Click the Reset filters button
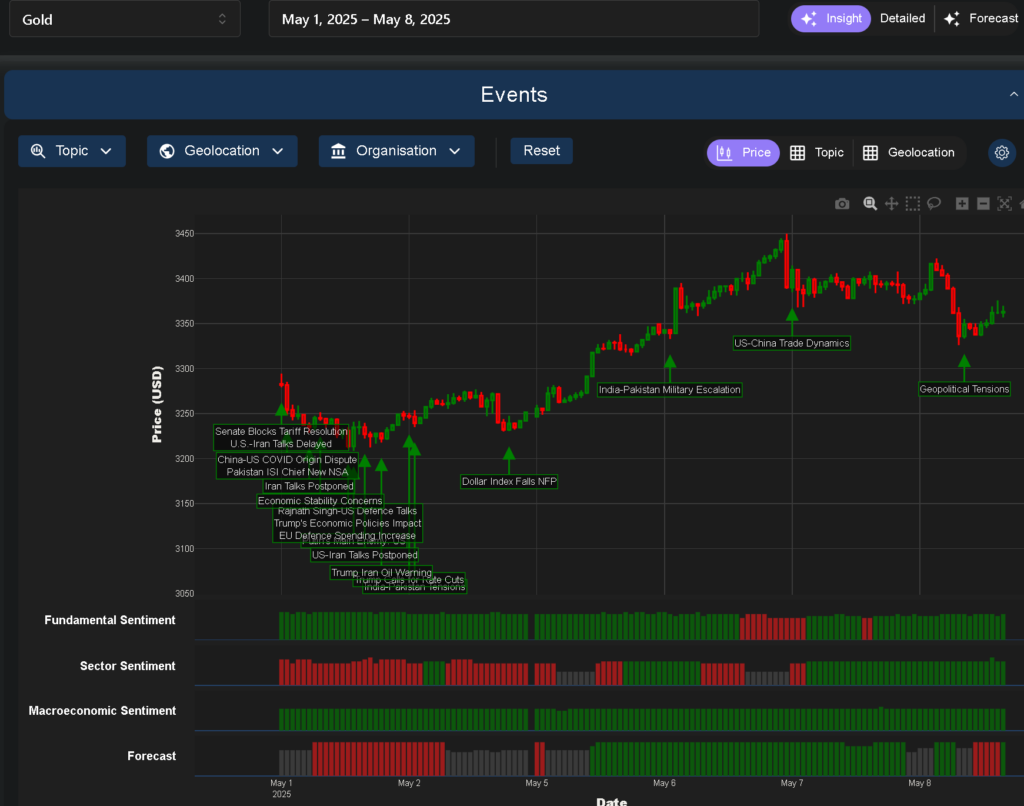The width and height of the screenshot is (1024, 806). (541, 151)
